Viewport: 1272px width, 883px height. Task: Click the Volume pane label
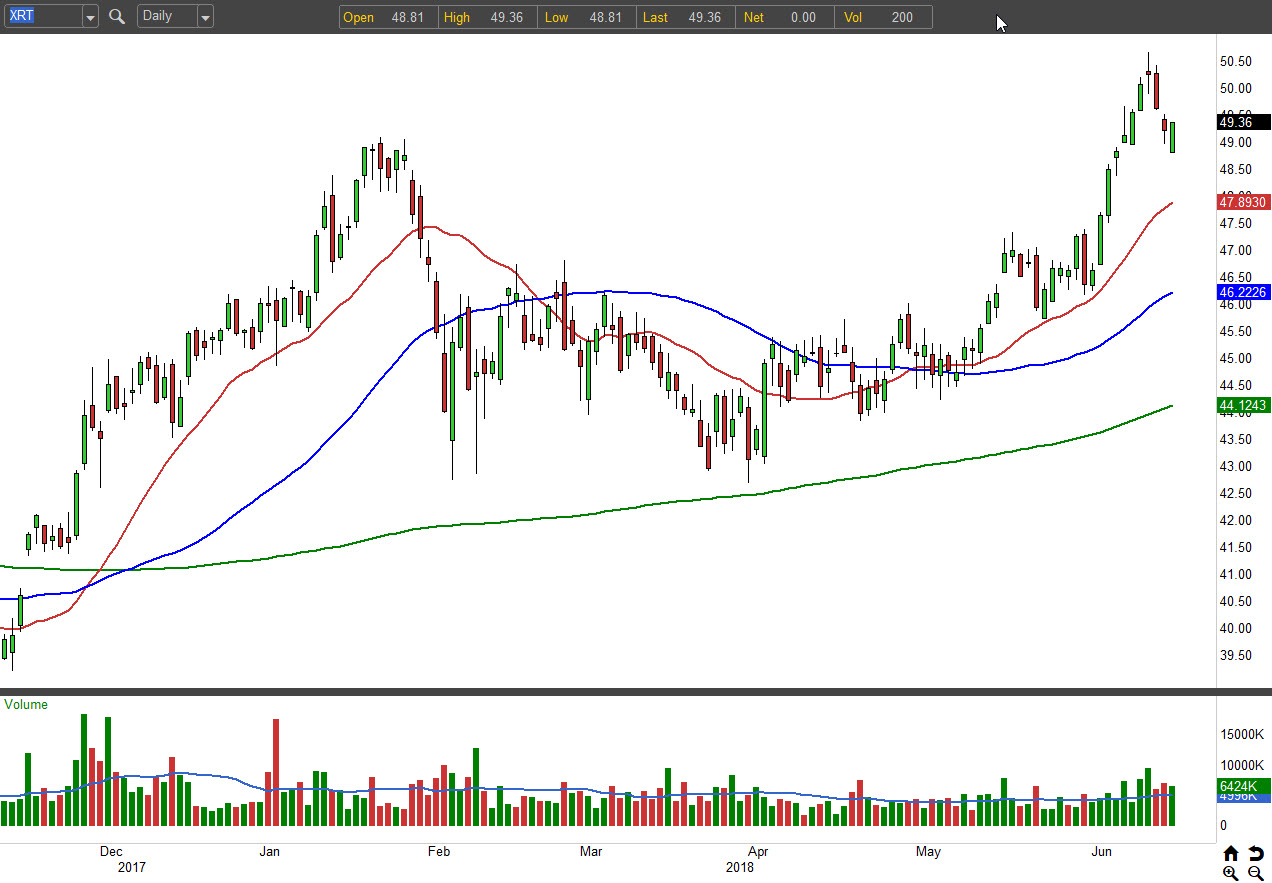[x=26, y=704]
